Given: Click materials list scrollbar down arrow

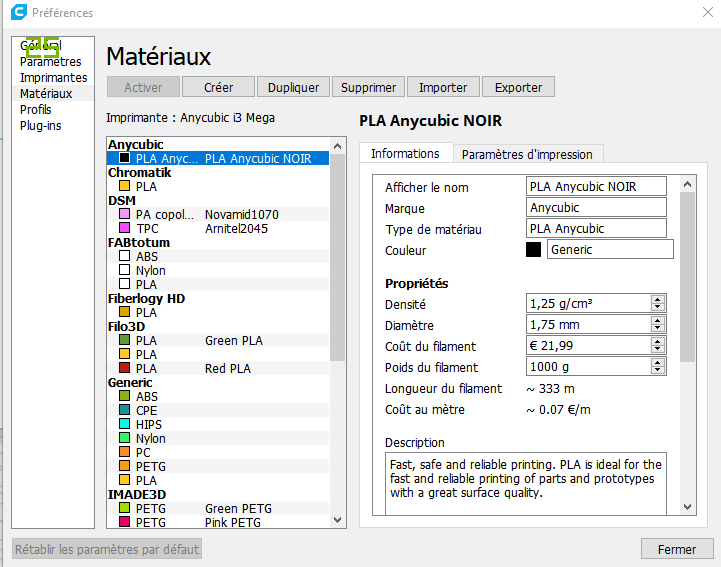Looking at the screenshot, I should pyautogui.click(x=338, y=520).
